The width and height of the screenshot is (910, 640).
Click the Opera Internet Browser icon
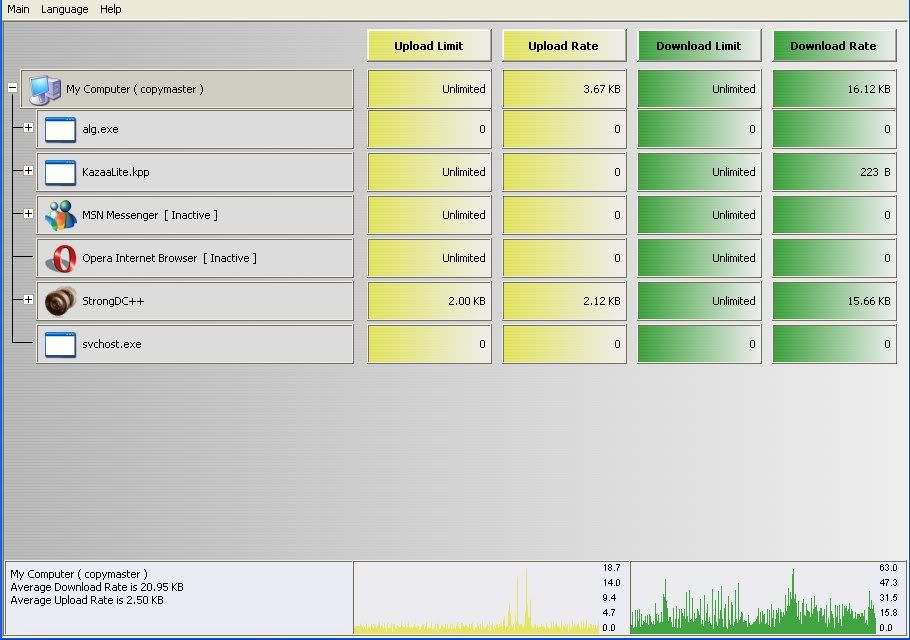pos(61,258)
